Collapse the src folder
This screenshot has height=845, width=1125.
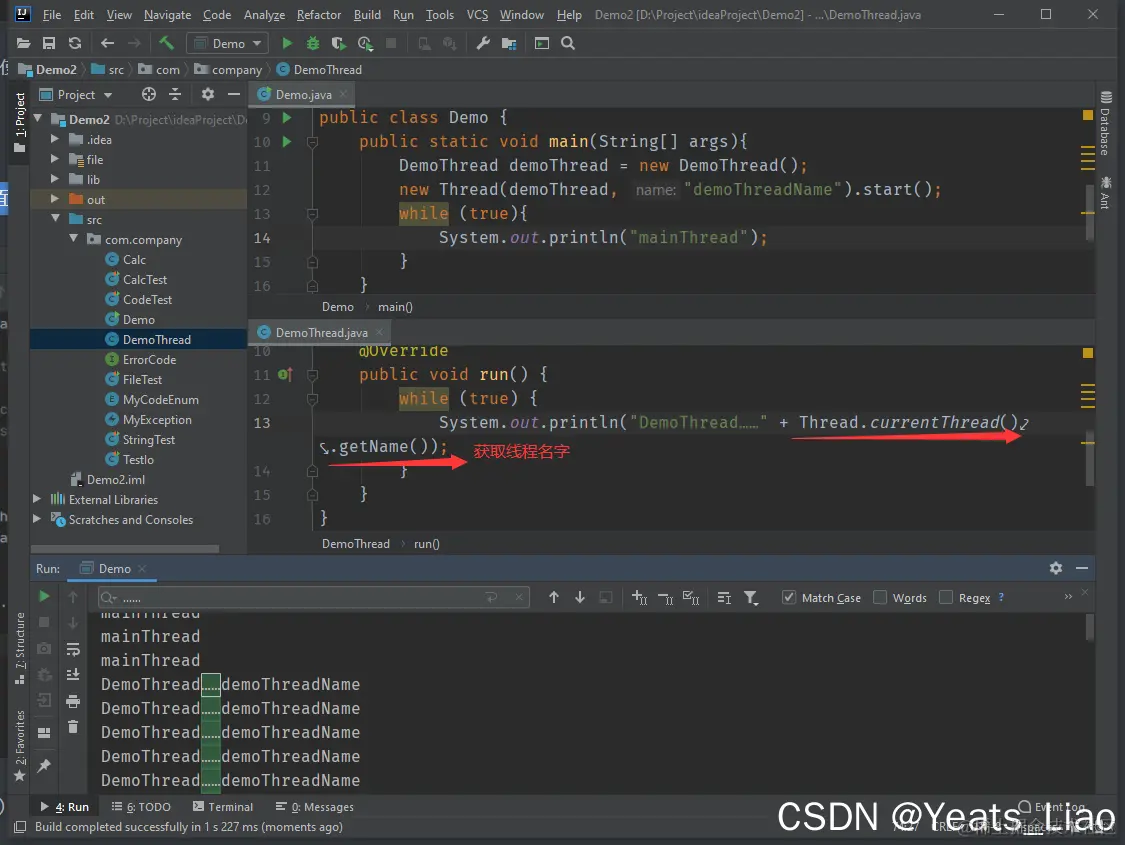coord(55,219)
